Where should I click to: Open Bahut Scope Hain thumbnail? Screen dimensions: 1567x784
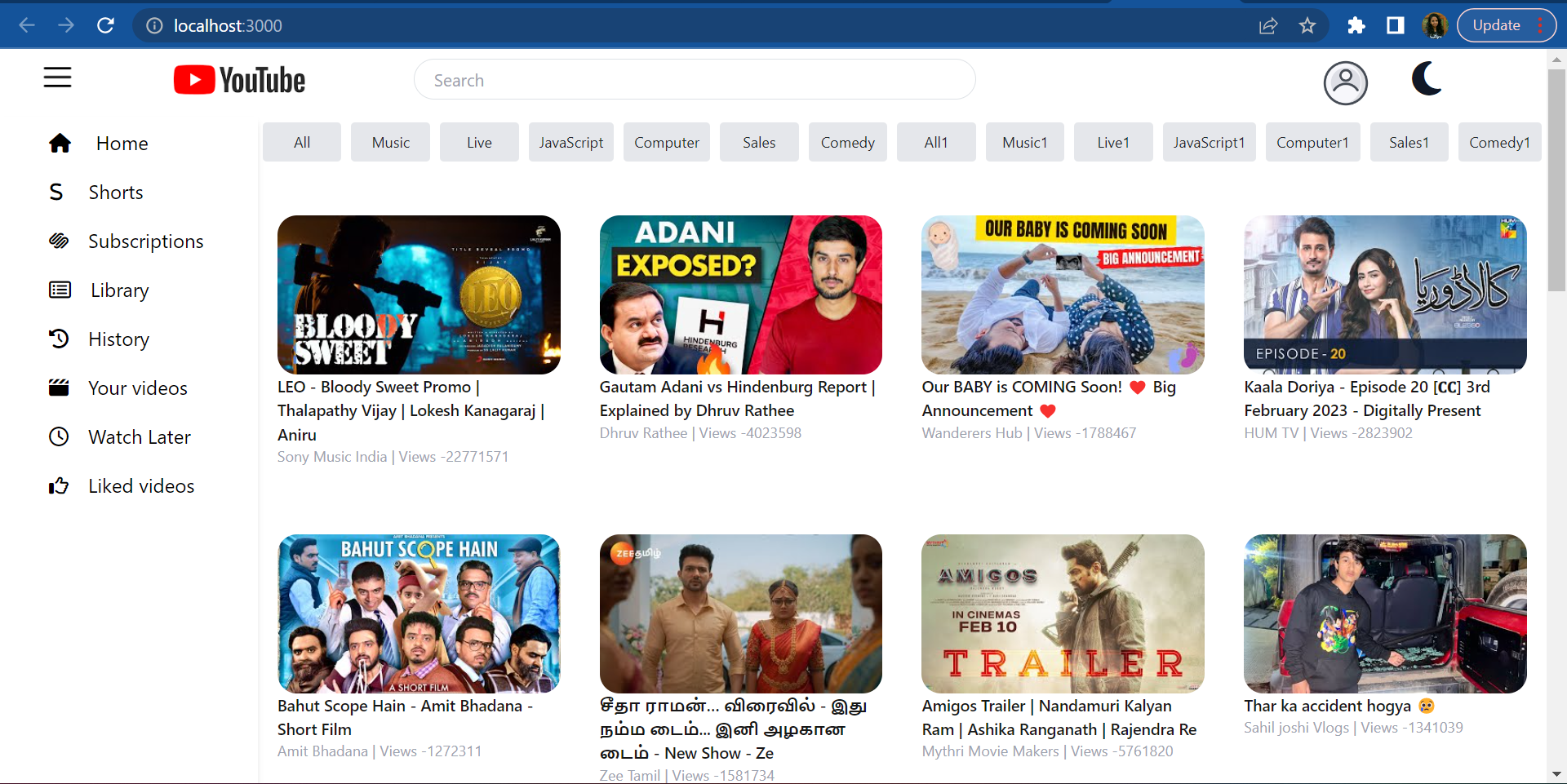419,613
